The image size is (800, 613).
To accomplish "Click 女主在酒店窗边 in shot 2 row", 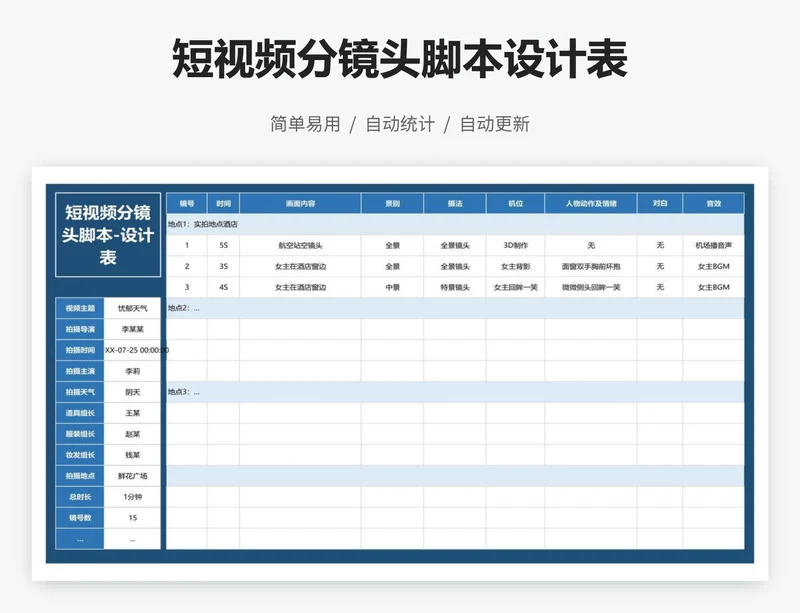I will [x=301, y=266].
